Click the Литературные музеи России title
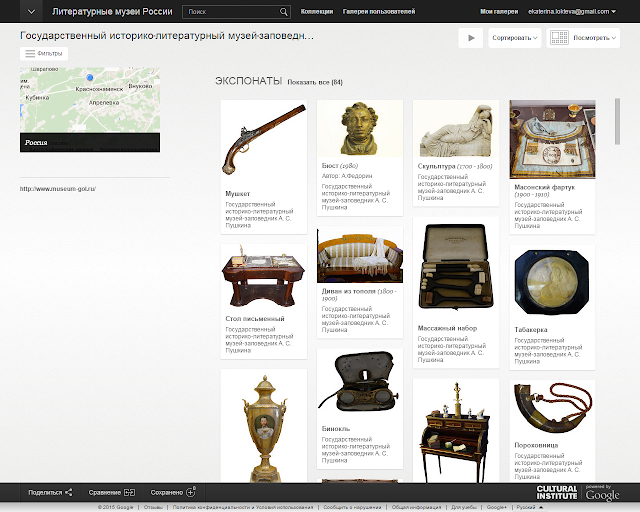Screen dimensions: 640x512 [x=112, y=12]
